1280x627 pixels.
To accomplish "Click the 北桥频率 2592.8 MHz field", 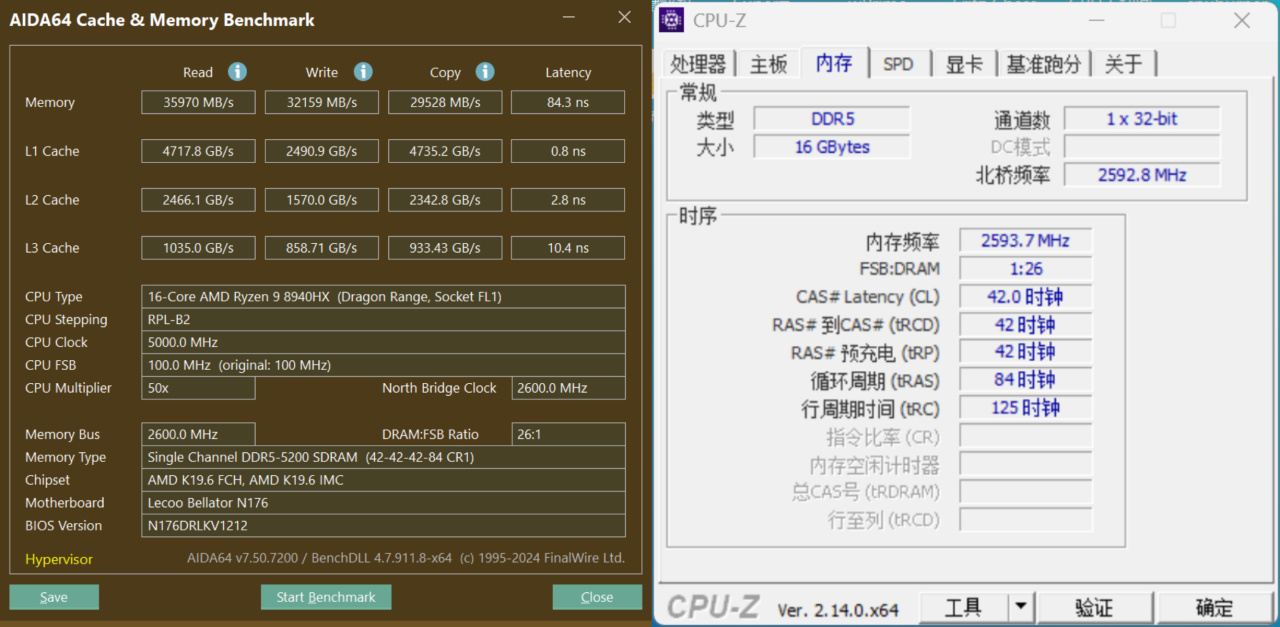I will [1142, 175].
